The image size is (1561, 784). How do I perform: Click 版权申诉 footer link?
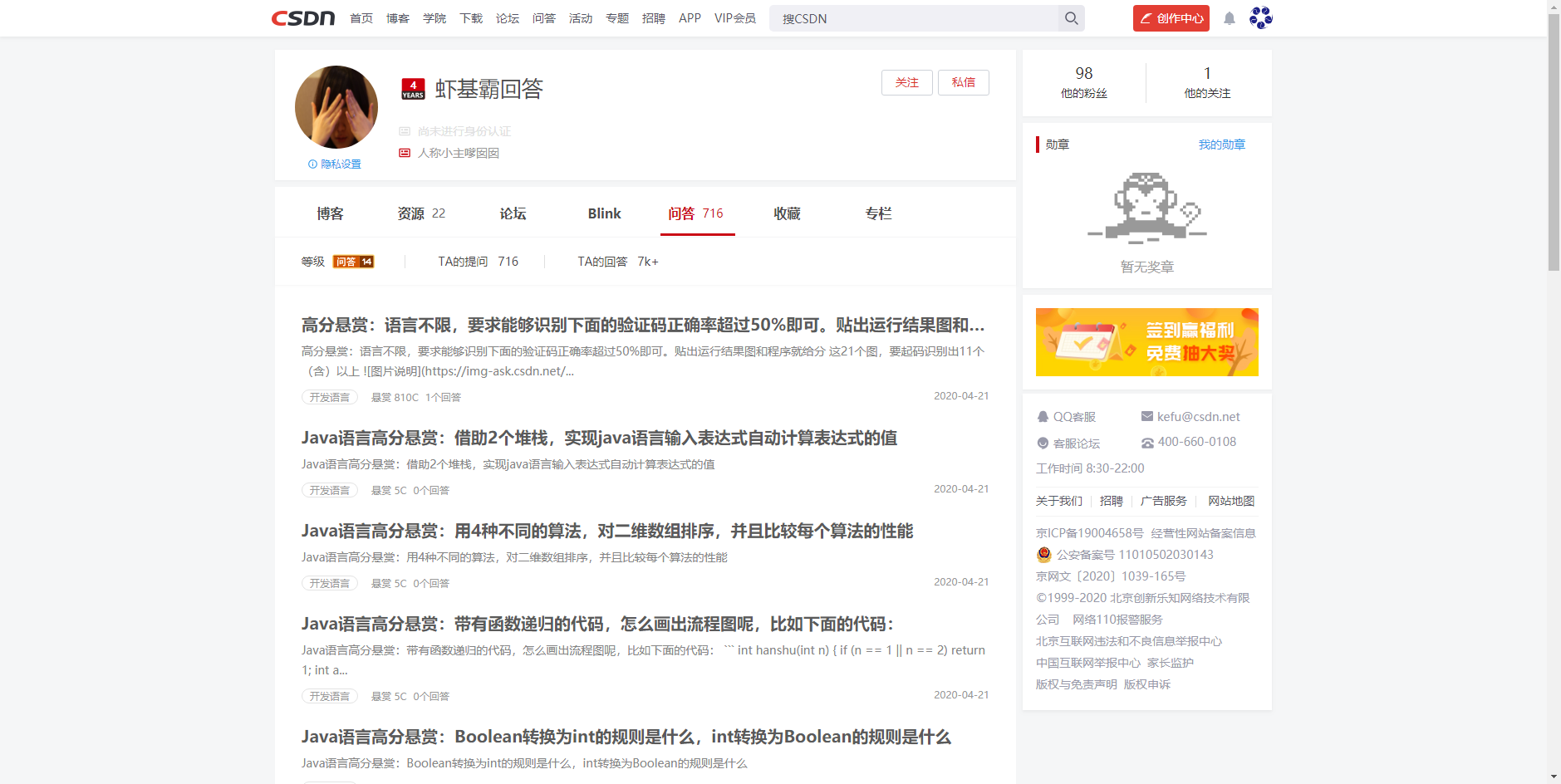click(1147, 684)
